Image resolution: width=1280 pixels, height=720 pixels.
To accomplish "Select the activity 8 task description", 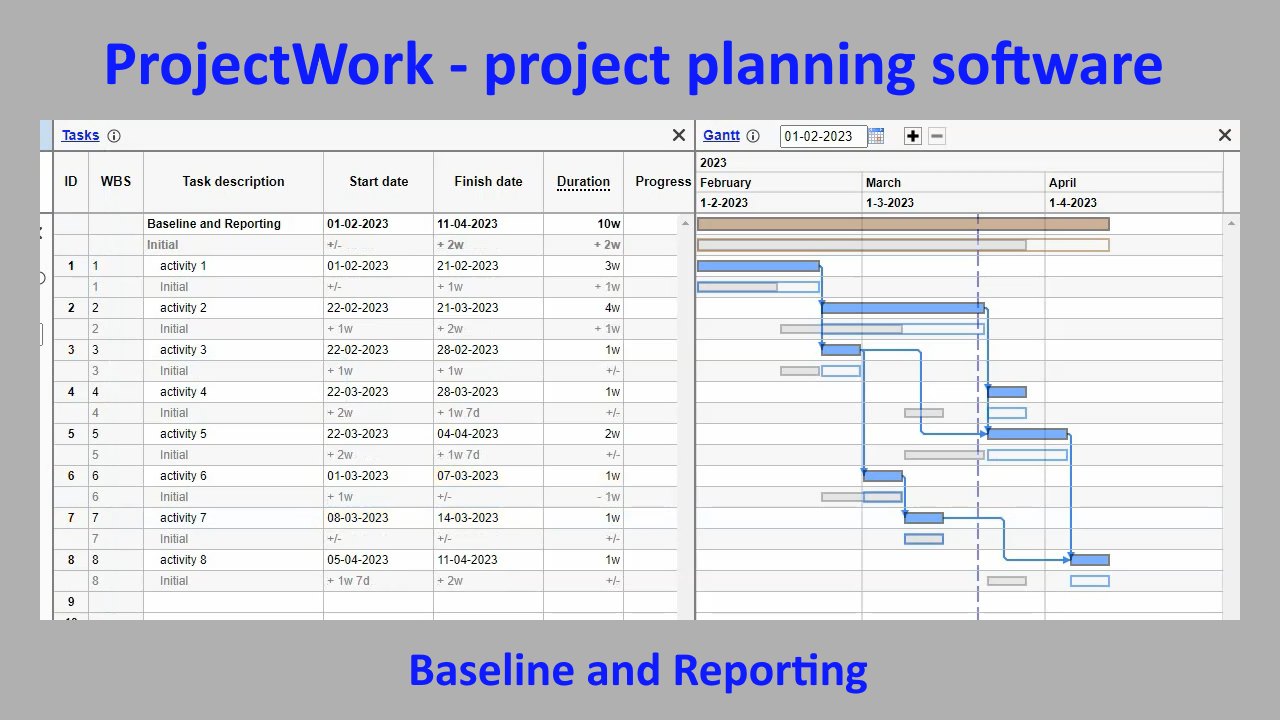I will coord(183,560).
